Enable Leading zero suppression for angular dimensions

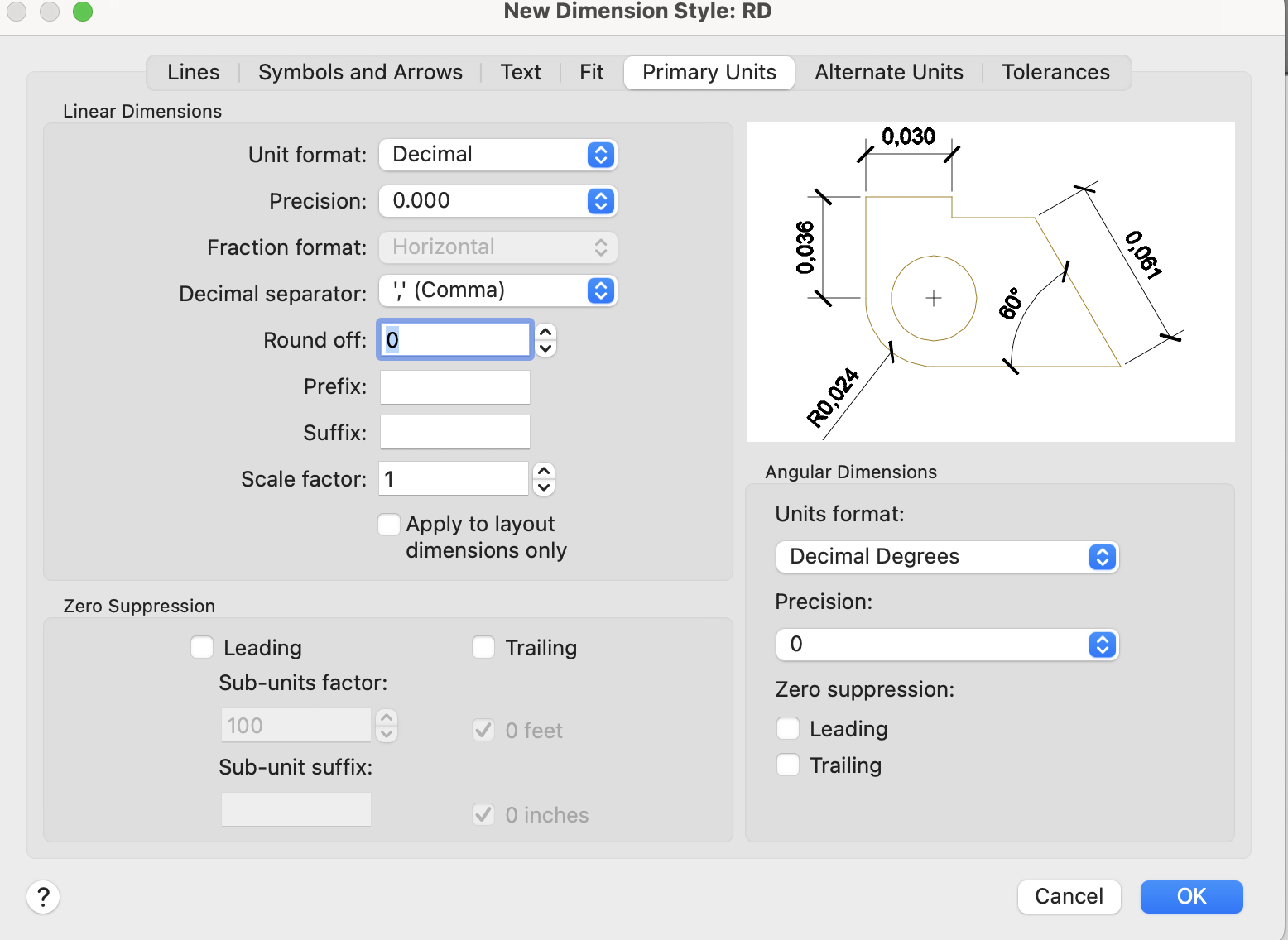(788, 728)
